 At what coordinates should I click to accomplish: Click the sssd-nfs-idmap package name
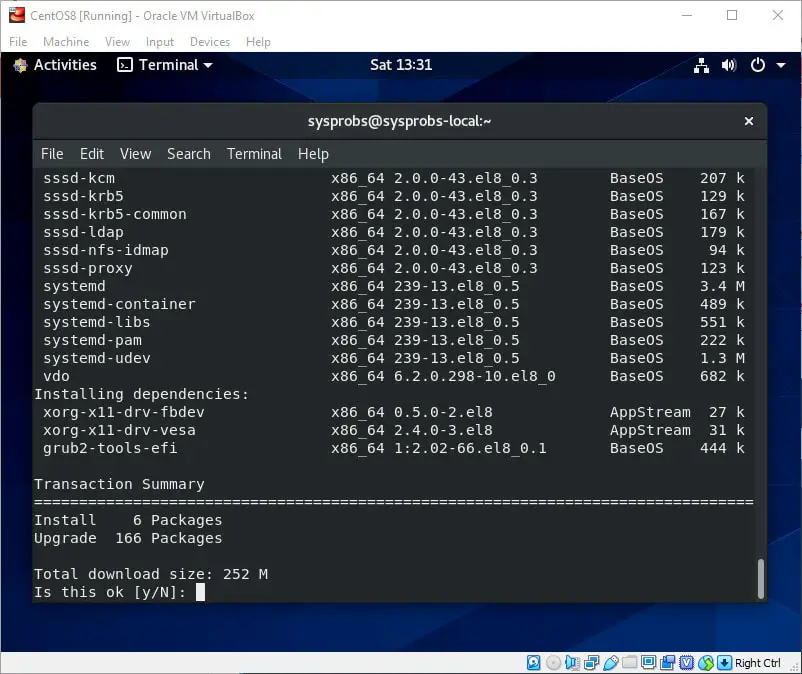[x=106, y=250]
